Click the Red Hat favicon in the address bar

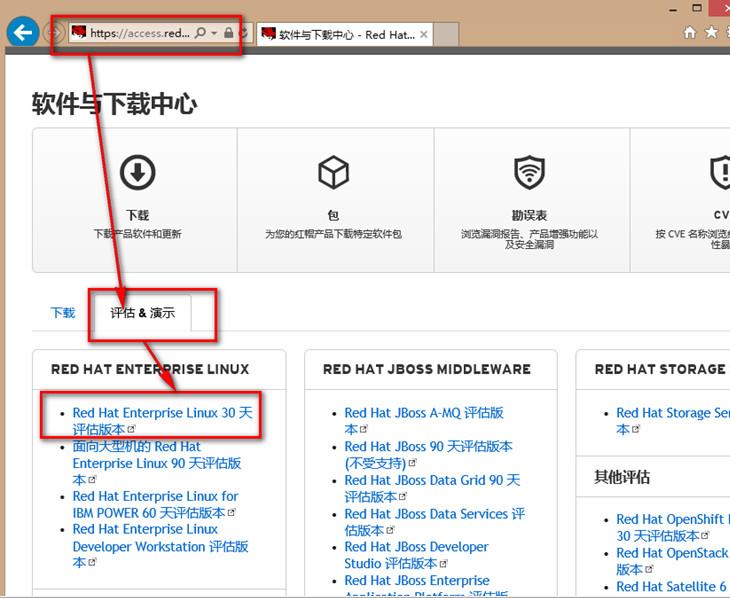79,33
